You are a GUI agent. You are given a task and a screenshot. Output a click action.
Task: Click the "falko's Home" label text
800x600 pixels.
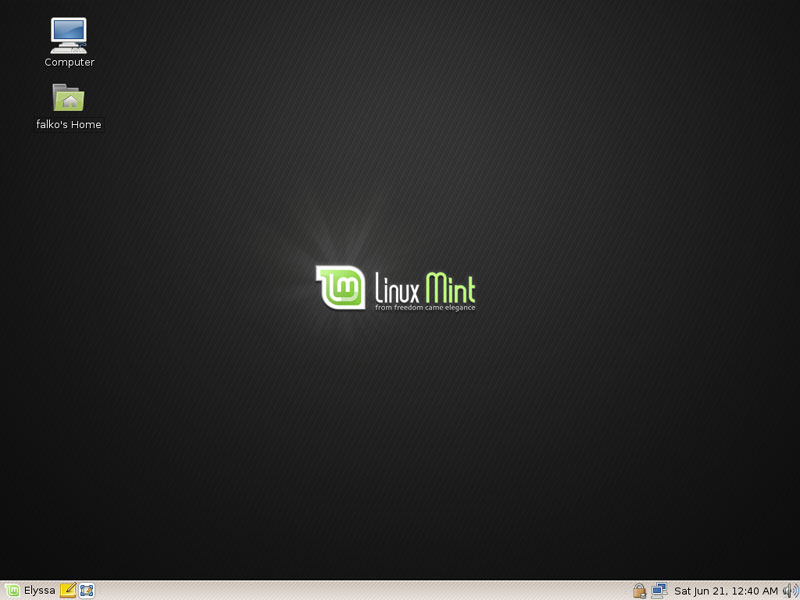point(68,125)
